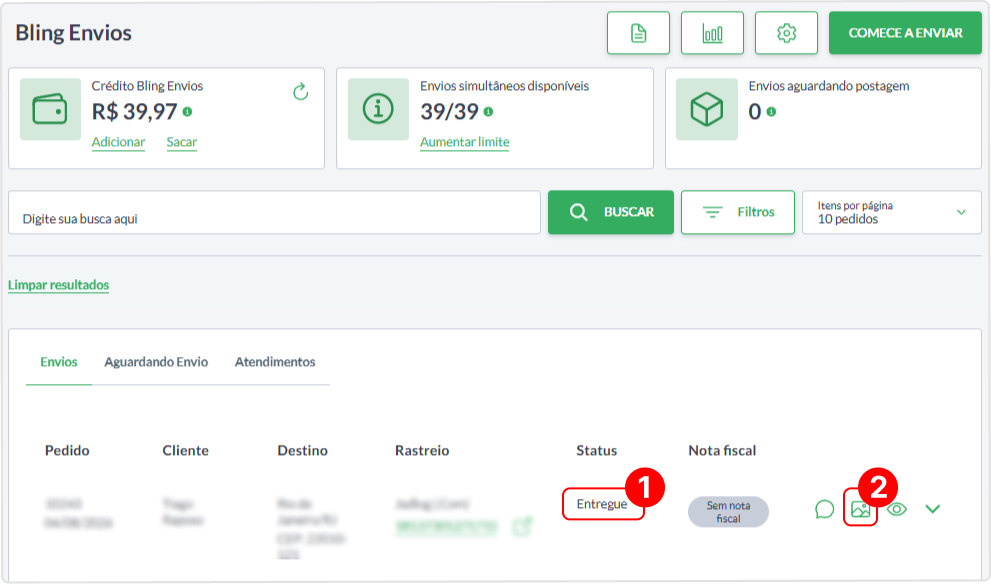
Task: Click the Pedido column header
Action: pos(67,451)
